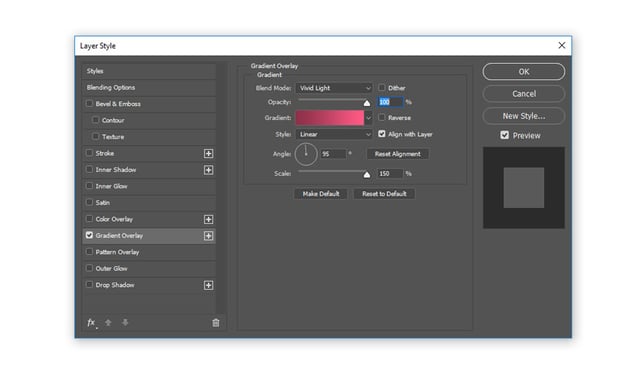Move effect down with the down arrow icon

tap(125, 323)
